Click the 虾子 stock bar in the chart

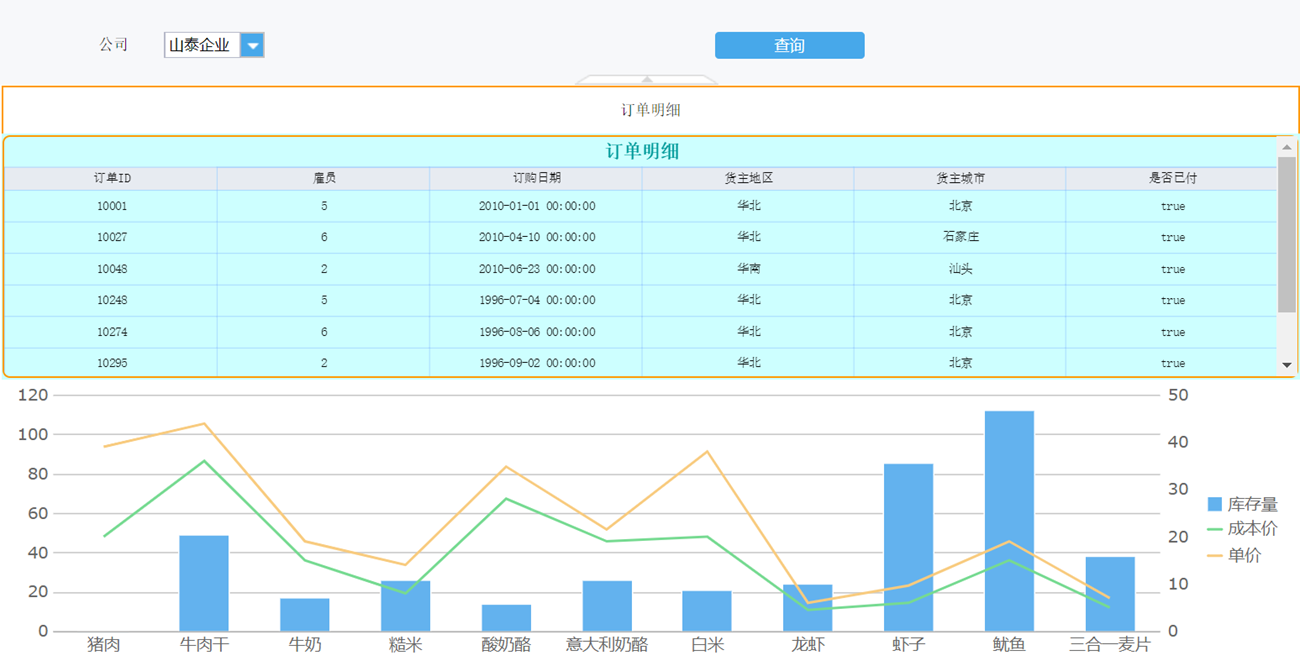908,547
